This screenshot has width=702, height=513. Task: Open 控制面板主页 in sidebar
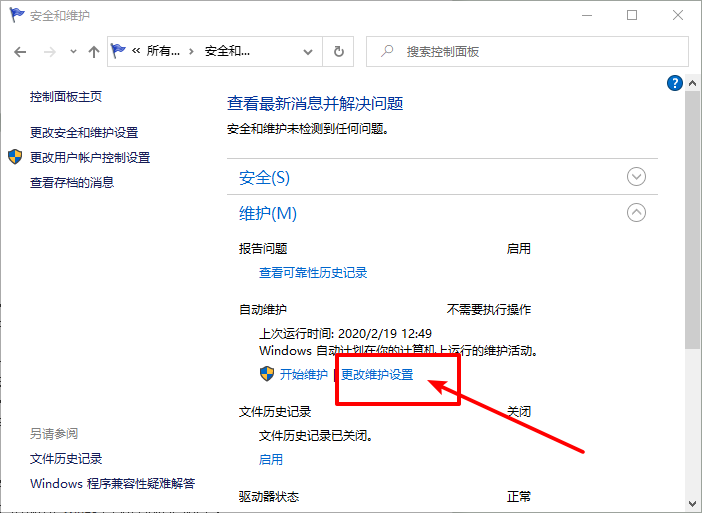pyautogui.click(x=66, y=97)
